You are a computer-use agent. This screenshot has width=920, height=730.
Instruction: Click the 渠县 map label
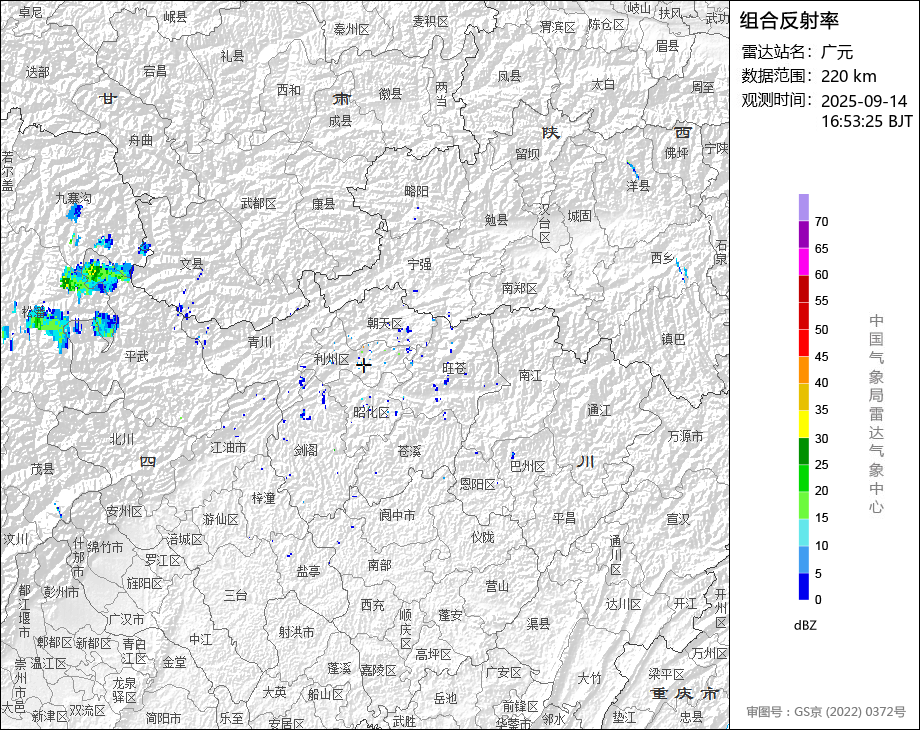[x=538, y=623]
